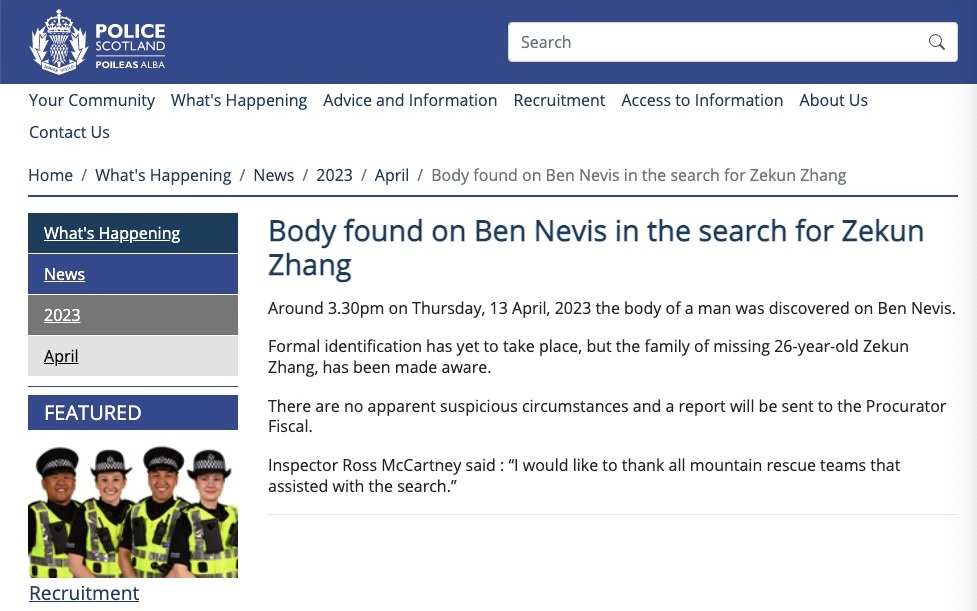Click the search magnifier icon
This screenshot has height=611, width=977.
936,42
